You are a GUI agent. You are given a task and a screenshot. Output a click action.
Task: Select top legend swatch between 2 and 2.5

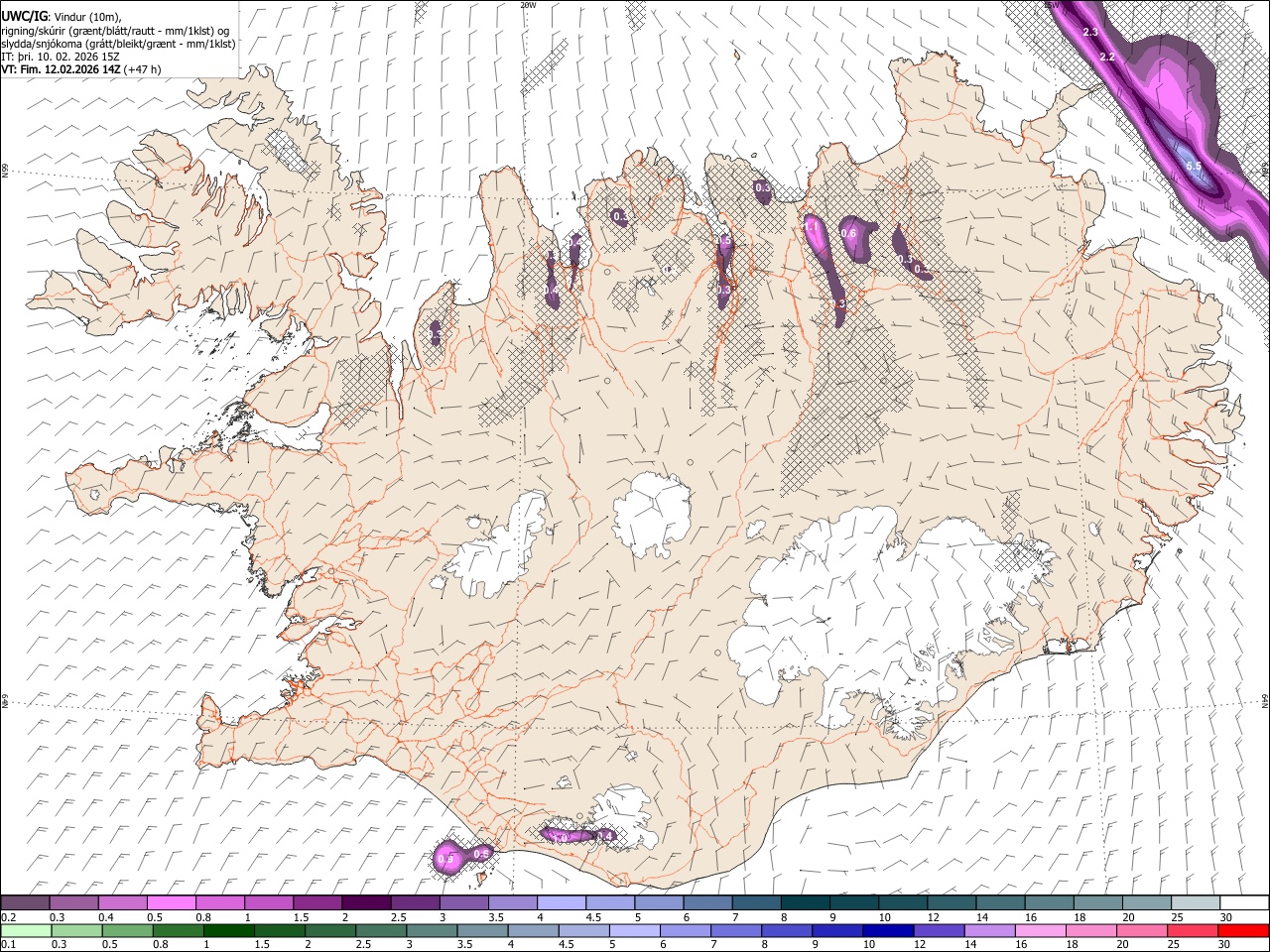point(366,902)
